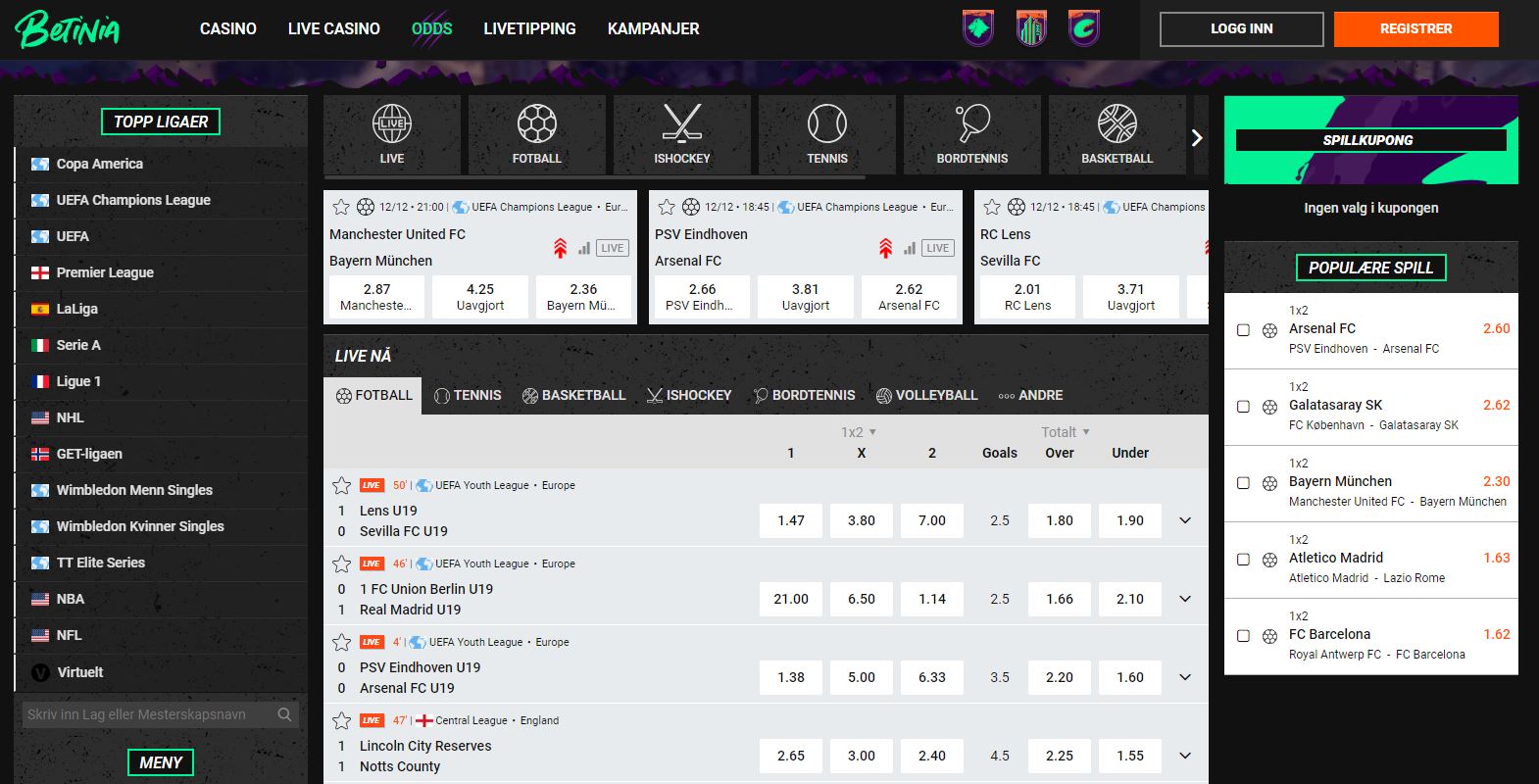Image resolution: width=1539 pixels, height=784 pixels.
Task: Click search magnifier in league search box
Action: 284,714
